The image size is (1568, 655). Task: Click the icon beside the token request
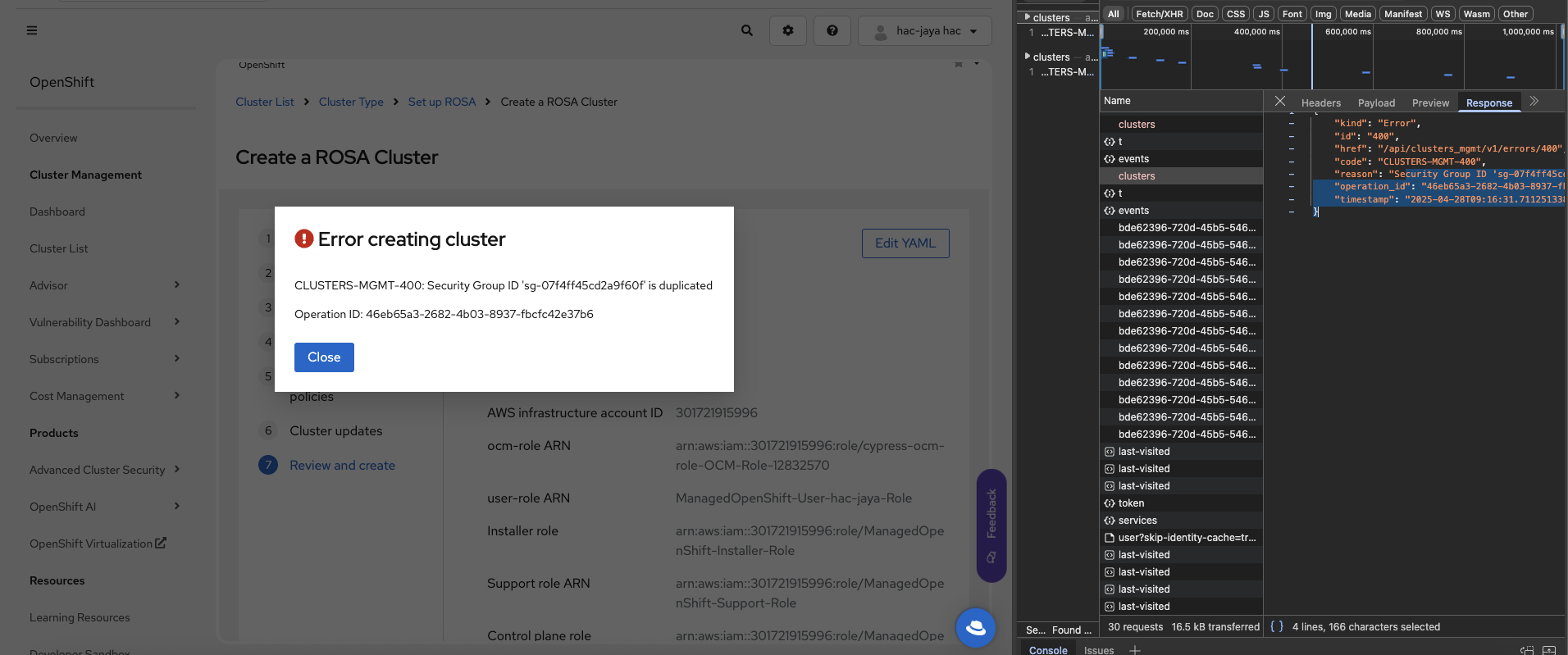click(1110, 503)
